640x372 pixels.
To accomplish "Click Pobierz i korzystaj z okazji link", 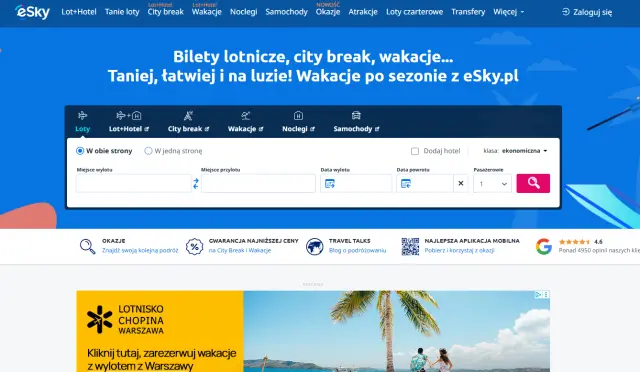I will click(x=459, y=250).
